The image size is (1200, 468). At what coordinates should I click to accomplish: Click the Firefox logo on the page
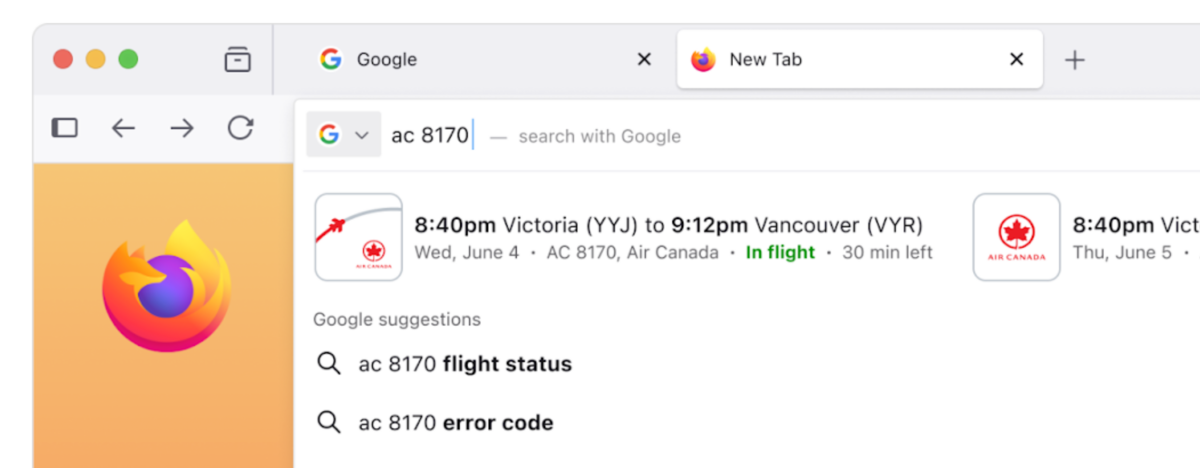[166, 286]
